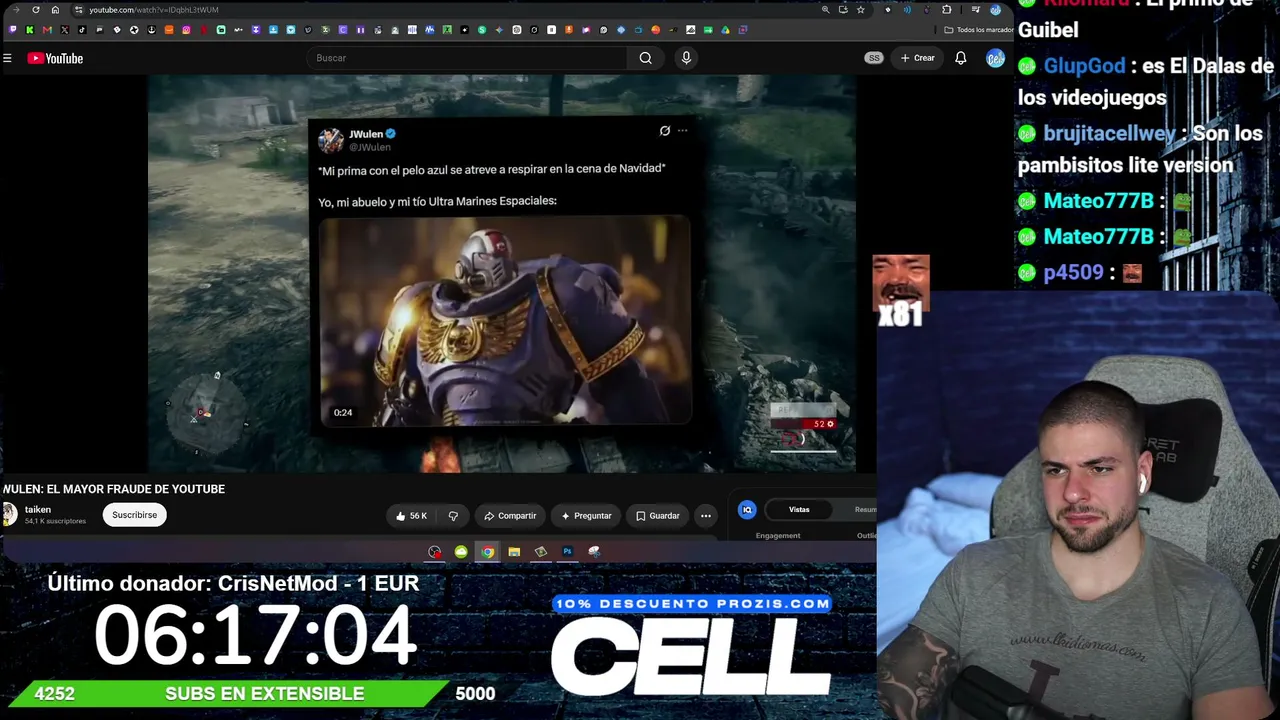Image resolution: width=1280 pixels, height=720 pixels.
Task: Open the Instagram bookmark
Action: coord(186,30)
